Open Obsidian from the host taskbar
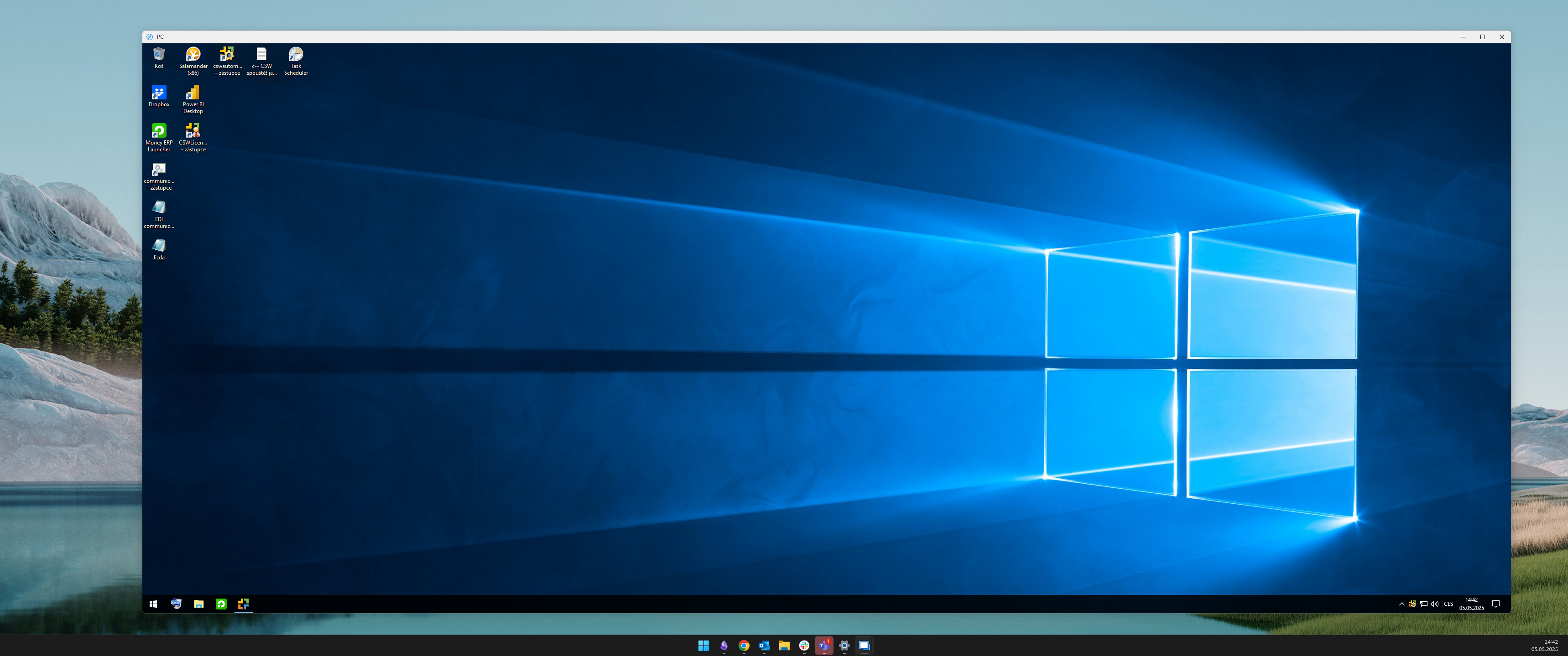The width and height of the screenshot is (1568, 656). click(724, 646)
